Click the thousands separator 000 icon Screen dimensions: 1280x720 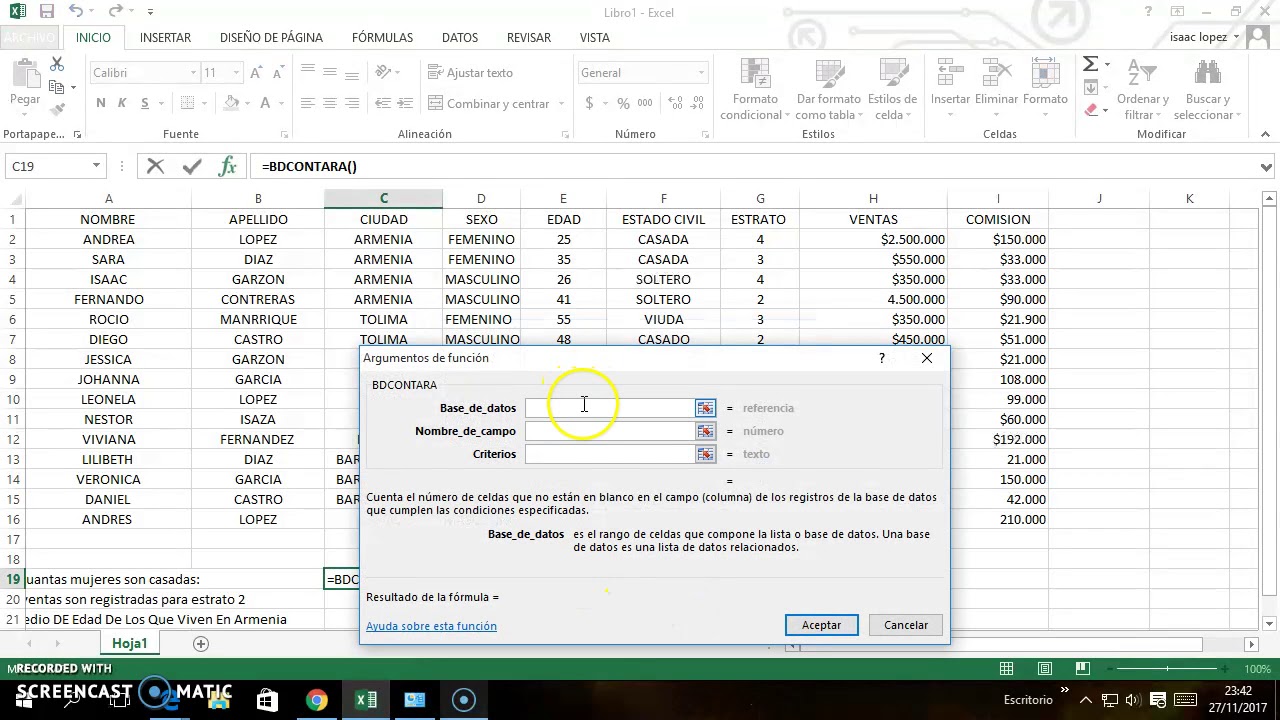(x=645, y=104)
